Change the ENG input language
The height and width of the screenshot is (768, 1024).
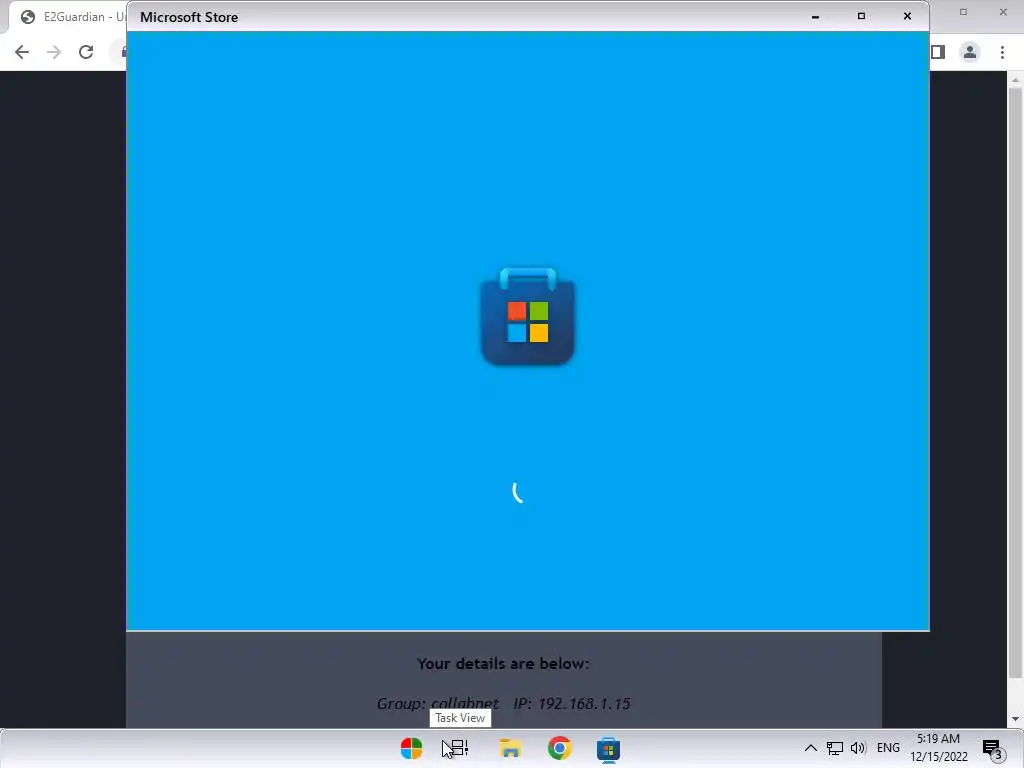tap(888, 748)
